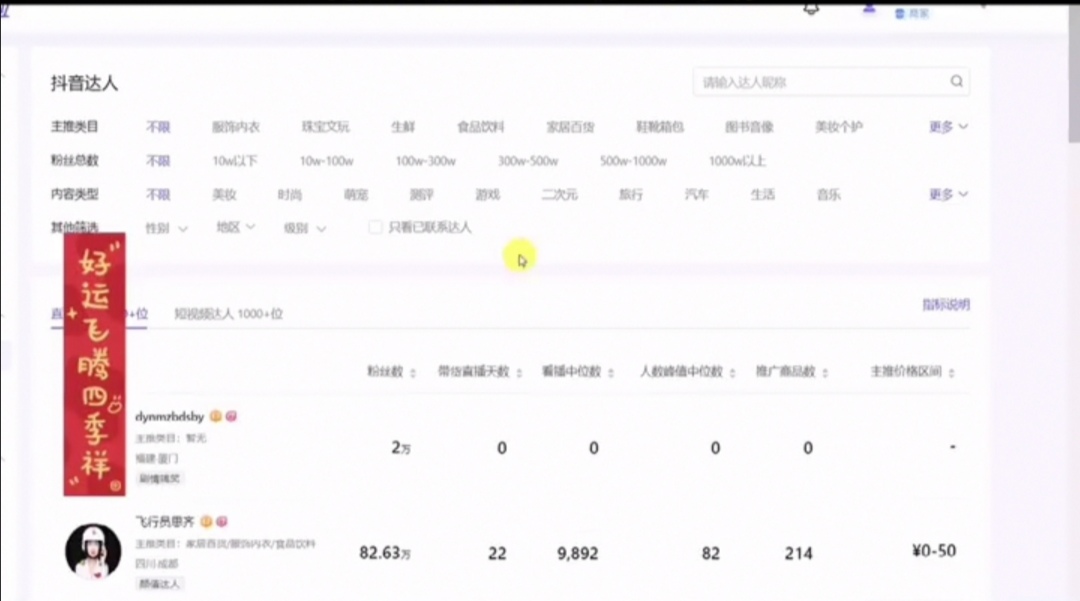
Task: Filter category by 鞋靴箱包
Action: 660,127
